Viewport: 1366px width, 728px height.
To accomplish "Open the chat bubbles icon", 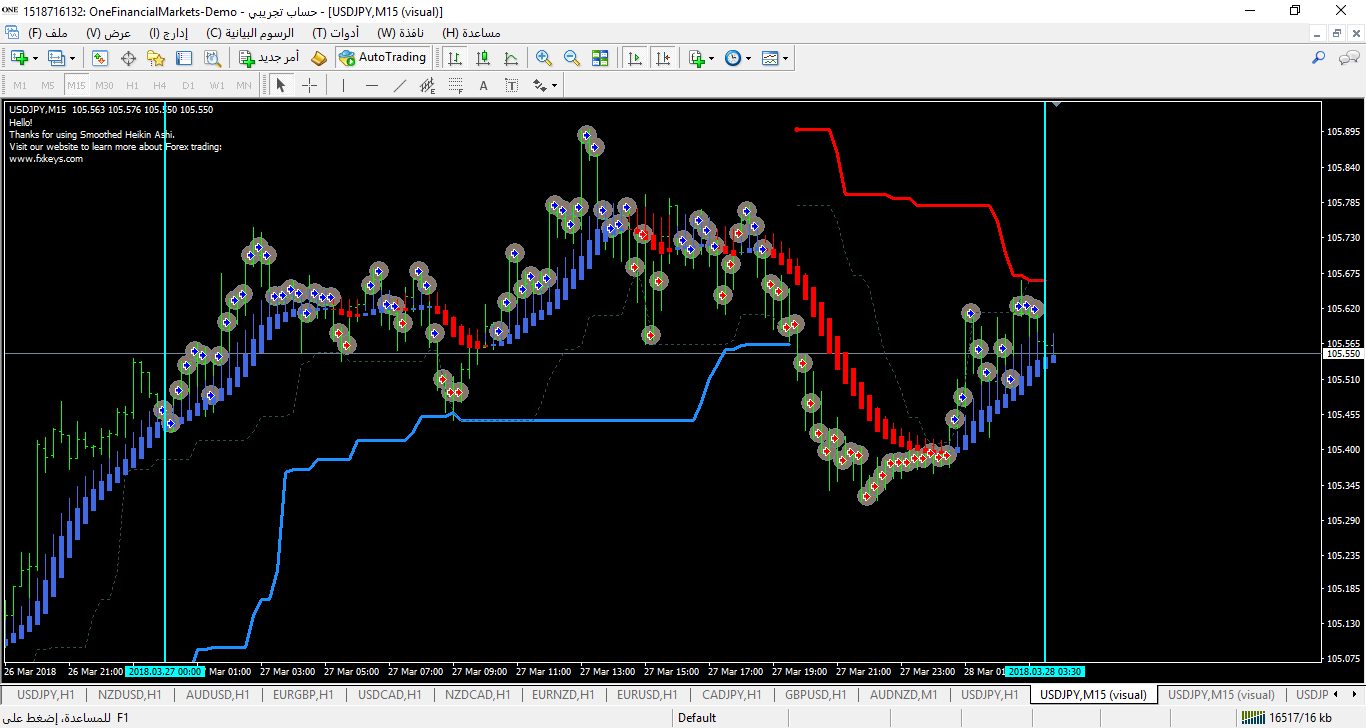I will (x=1347, y=58).
